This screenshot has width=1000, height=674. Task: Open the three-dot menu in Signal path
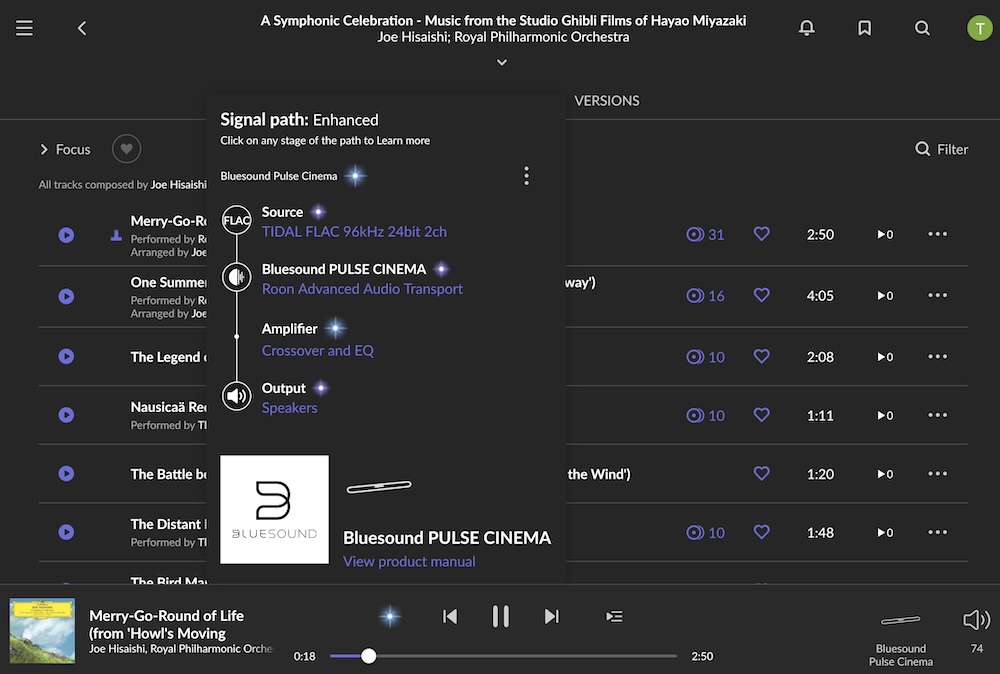point(527,176)
